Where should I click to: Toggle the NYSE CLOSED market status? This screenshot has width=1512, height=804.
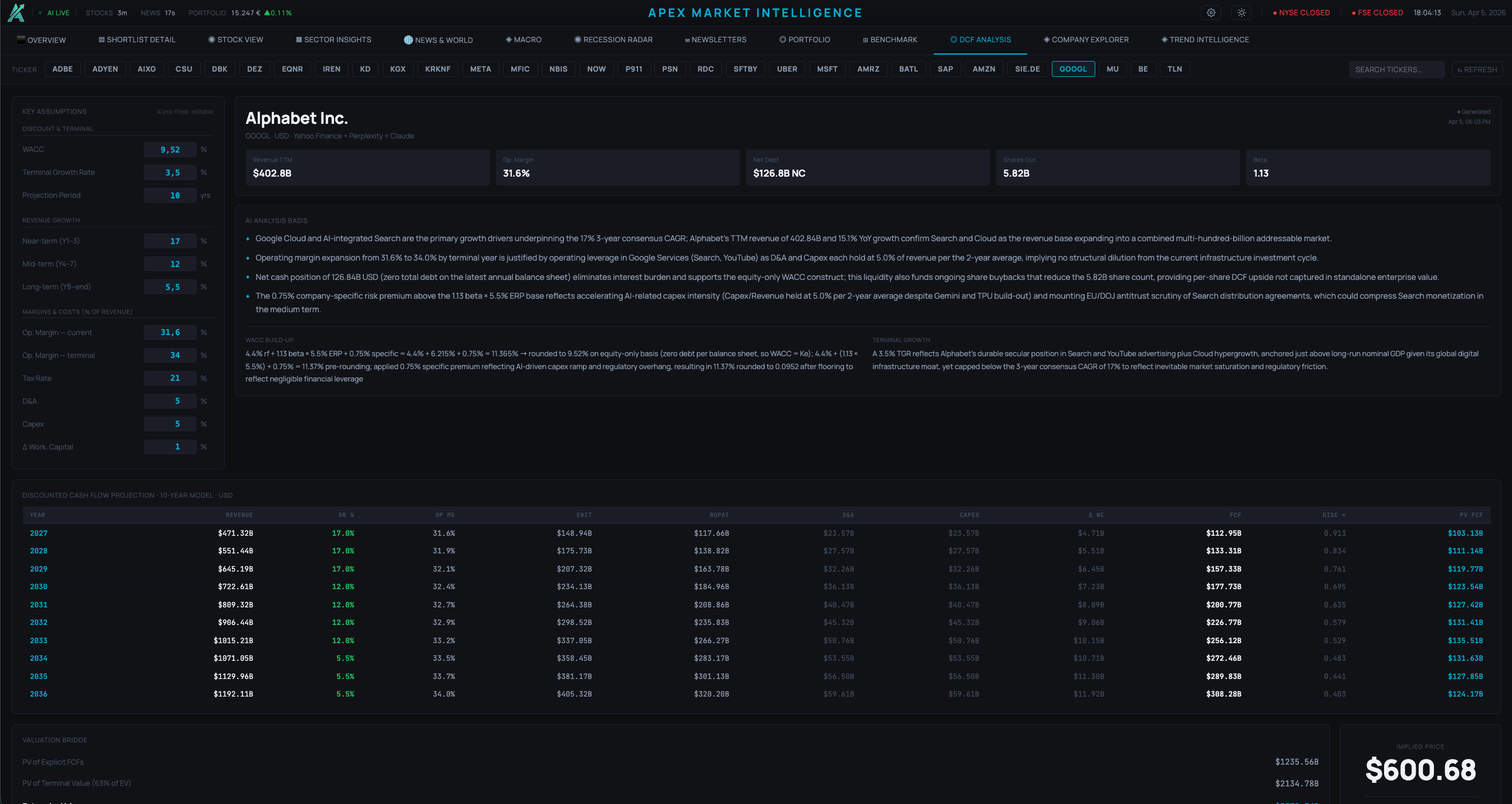click(1302, 12)
